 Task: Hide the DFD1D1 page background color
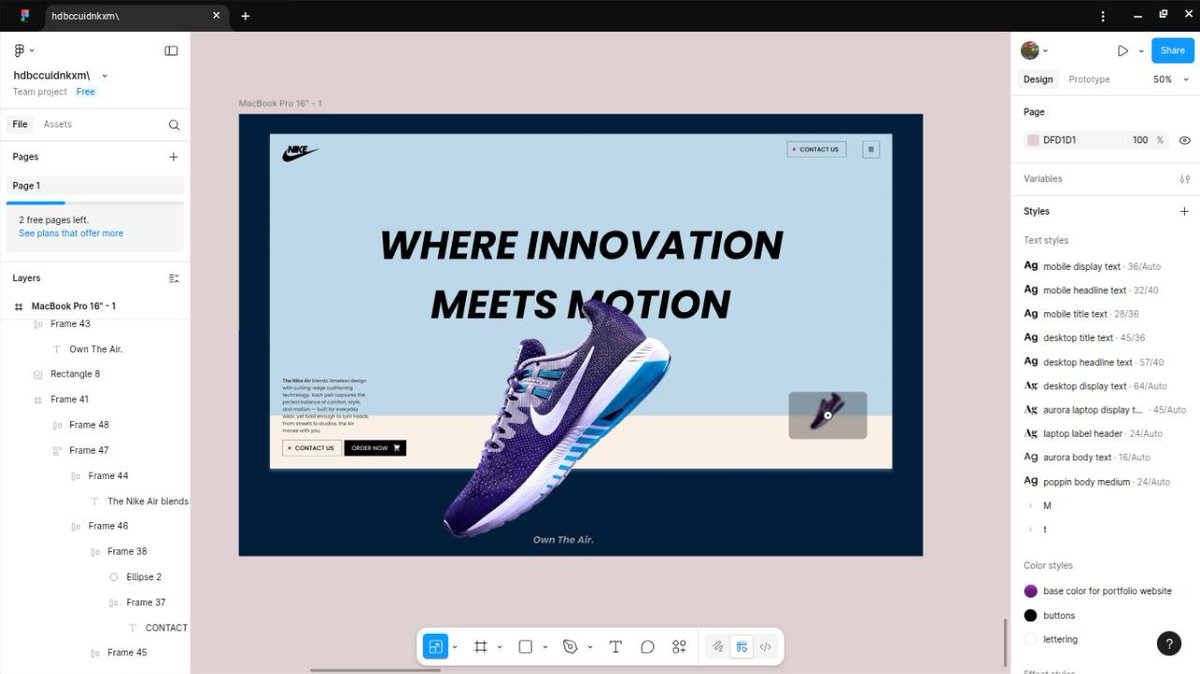1184,140
